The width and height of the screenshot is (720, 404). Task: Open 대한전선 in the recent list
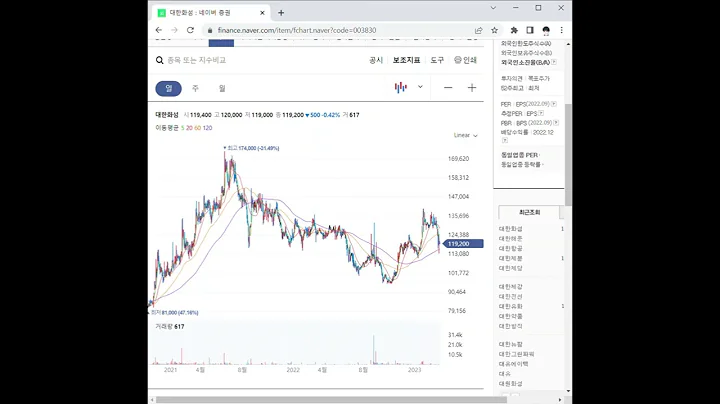point(511,297)
